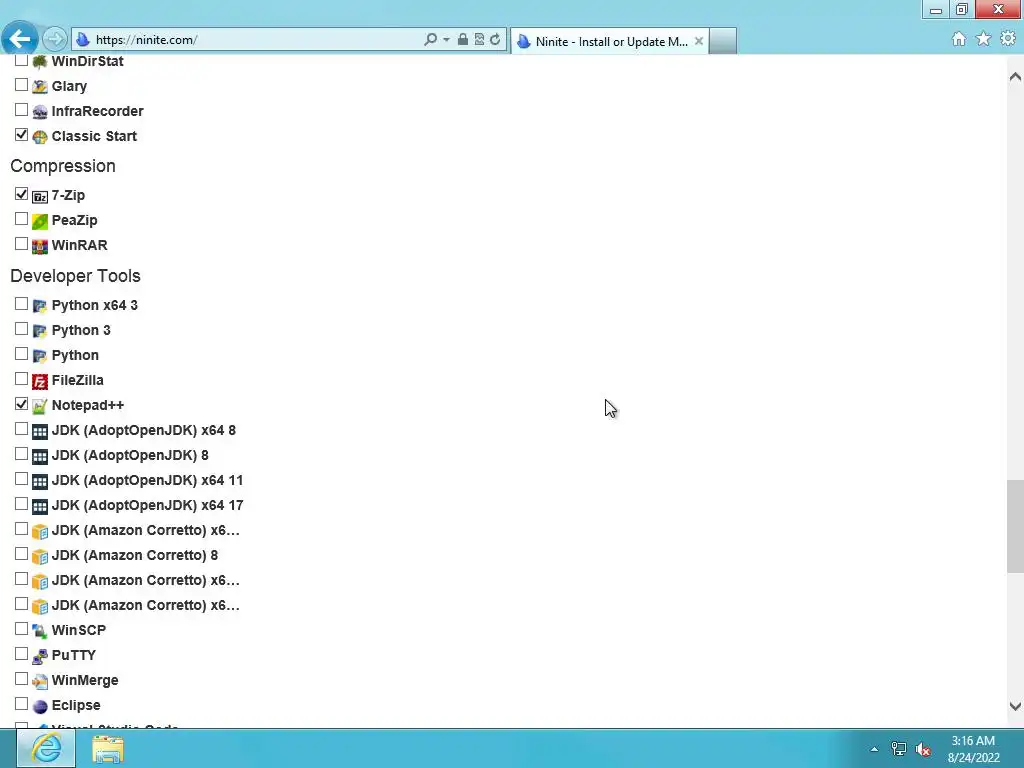Click the Classic Start icon
This screenshot has width=1024, height=768.
(40, 136)
